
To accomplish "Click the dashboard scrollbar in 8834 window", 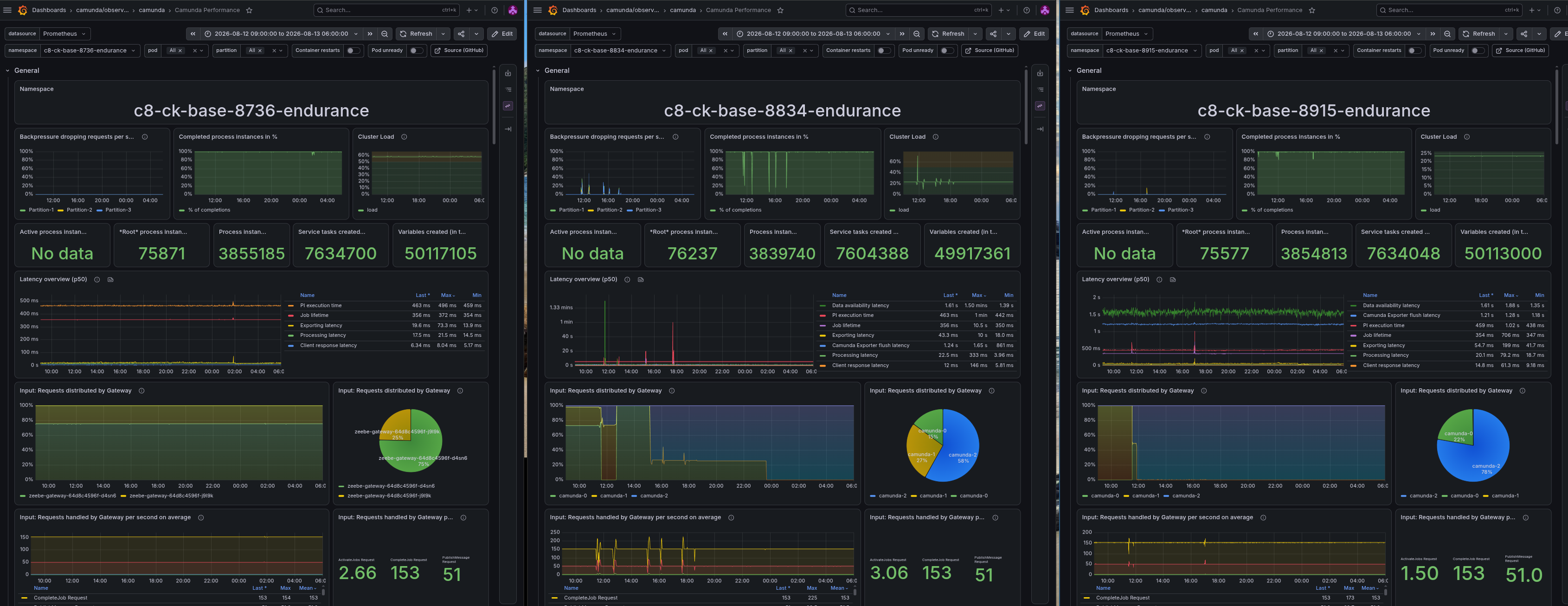I will 1026,107.
